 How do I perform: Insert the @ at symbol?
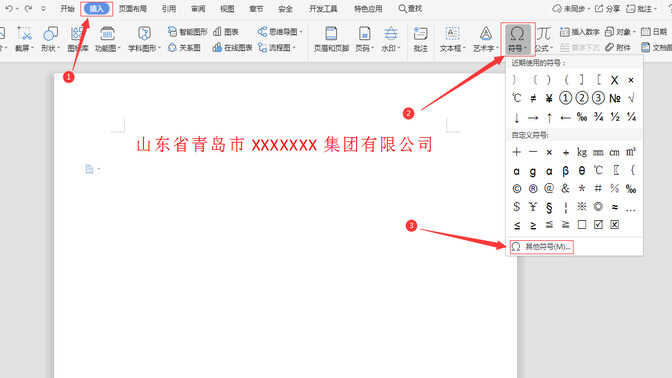(x=549, y=188)
